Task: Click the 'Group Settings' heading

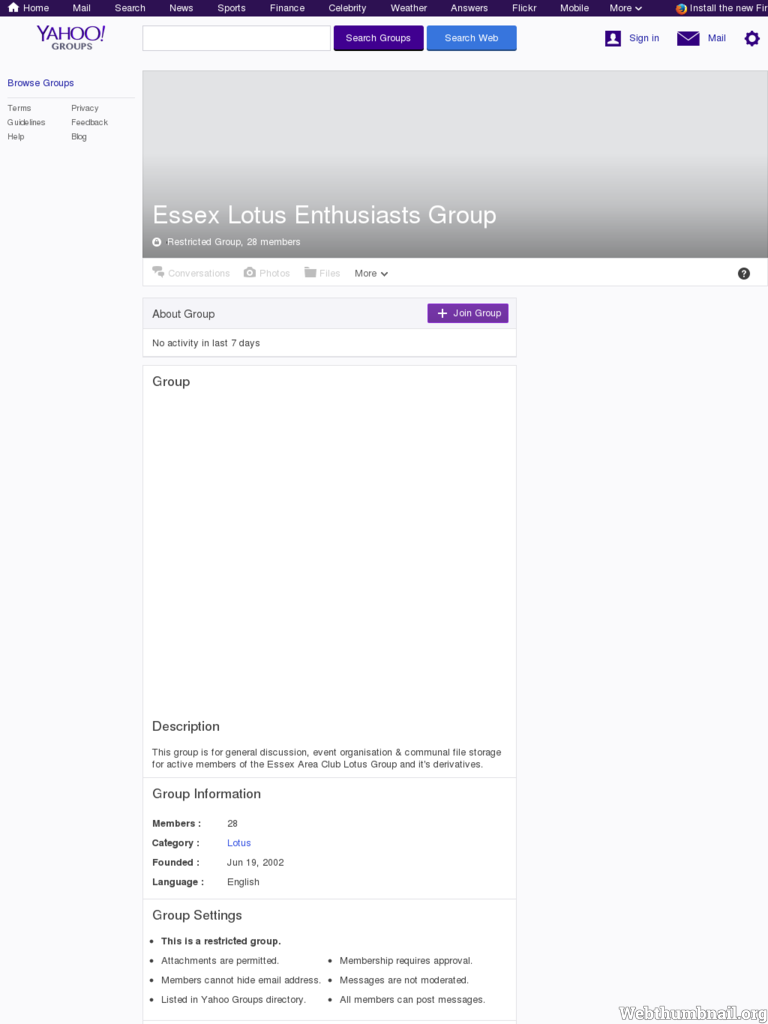Action: coord(197,916)
